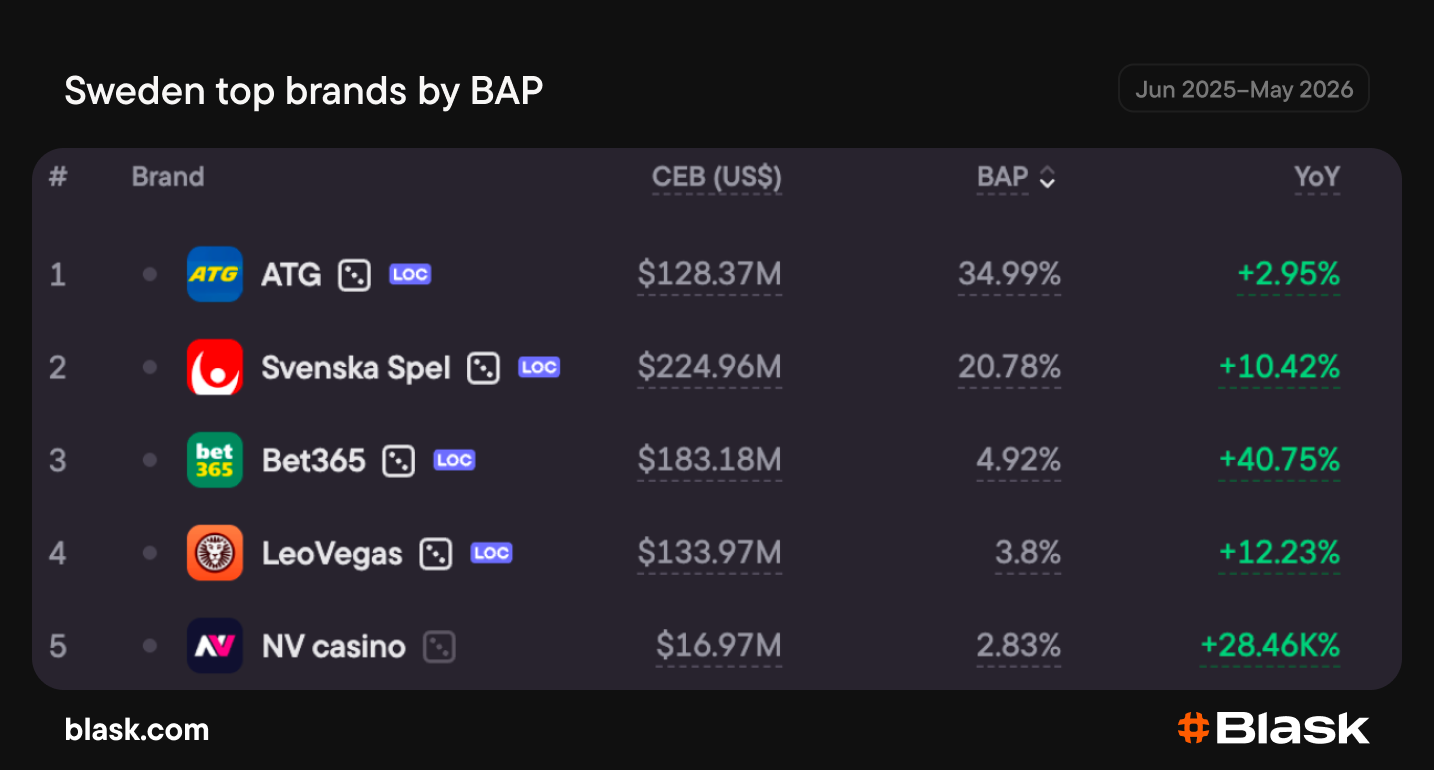This screenshot has height=770, width=1434.
Task: Click the CEB (US$) column header
Action: coord(717,177)
